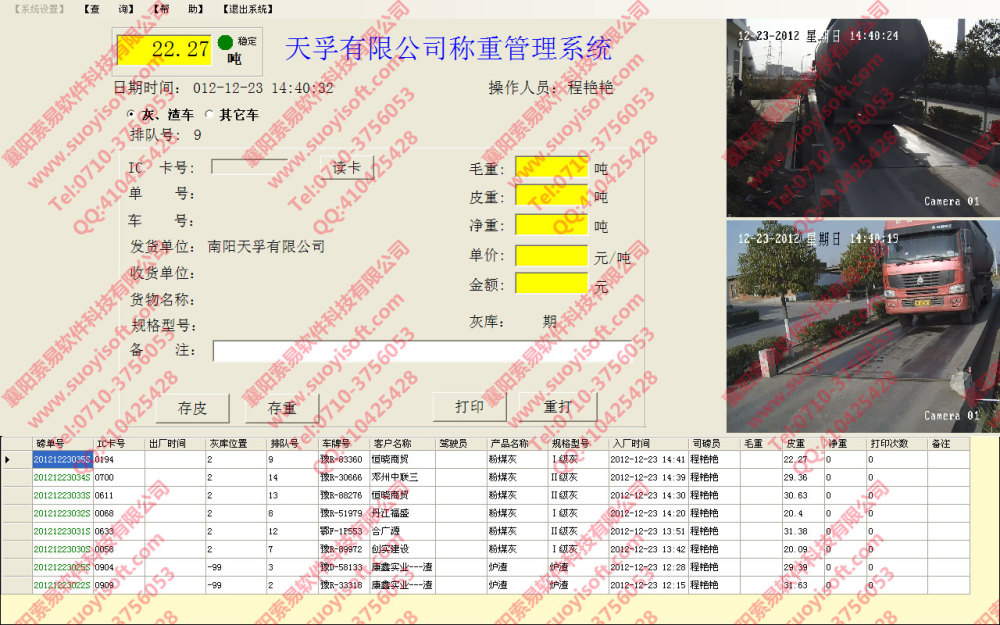Click the yellow 毛重 field

pyautogui.click(x=552, y=168)
